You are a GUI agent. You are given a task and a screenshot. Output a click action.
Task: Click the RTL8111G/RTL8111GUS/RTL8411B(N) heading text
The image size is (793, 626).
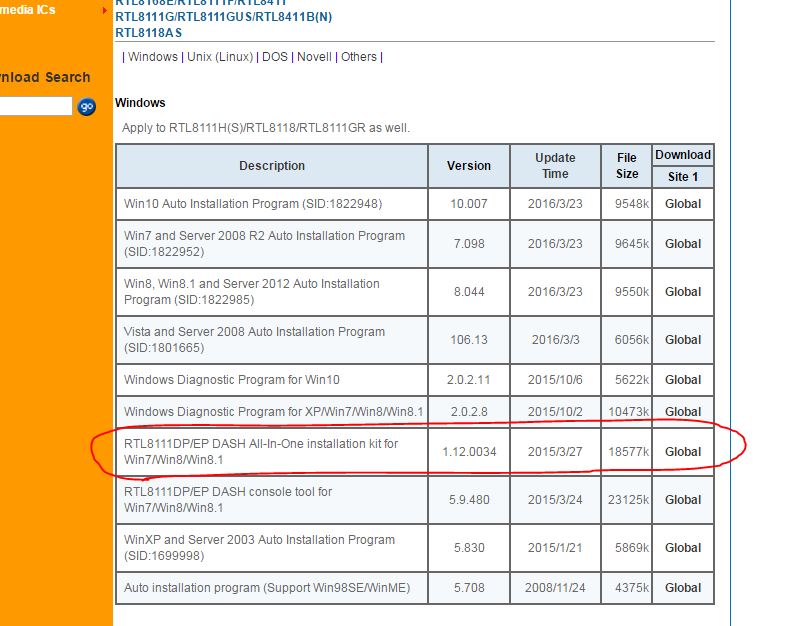(224, 17)
